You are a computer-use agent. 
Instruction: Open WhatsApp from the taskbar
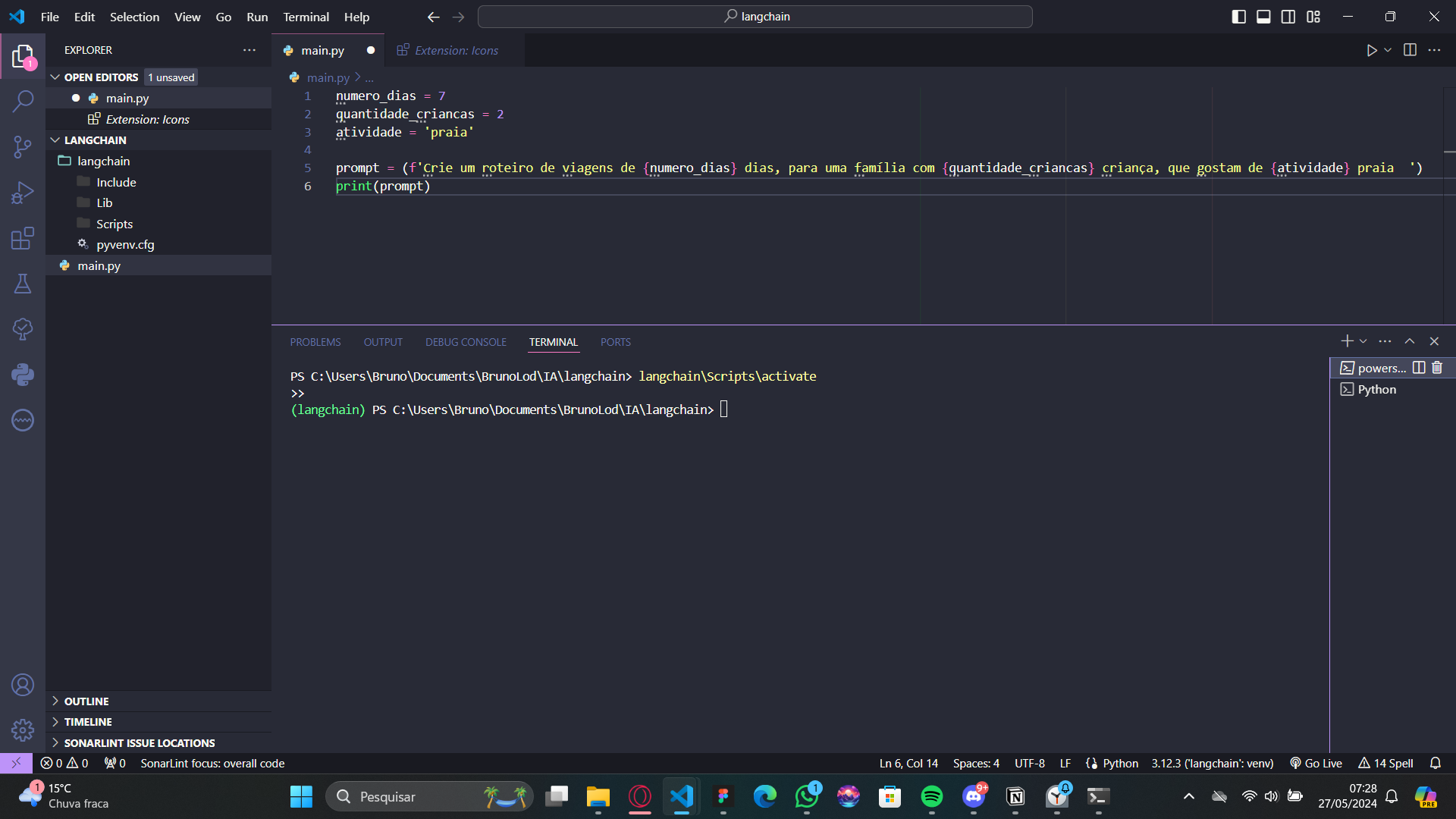pyautogui.click(x=807, y=796)
